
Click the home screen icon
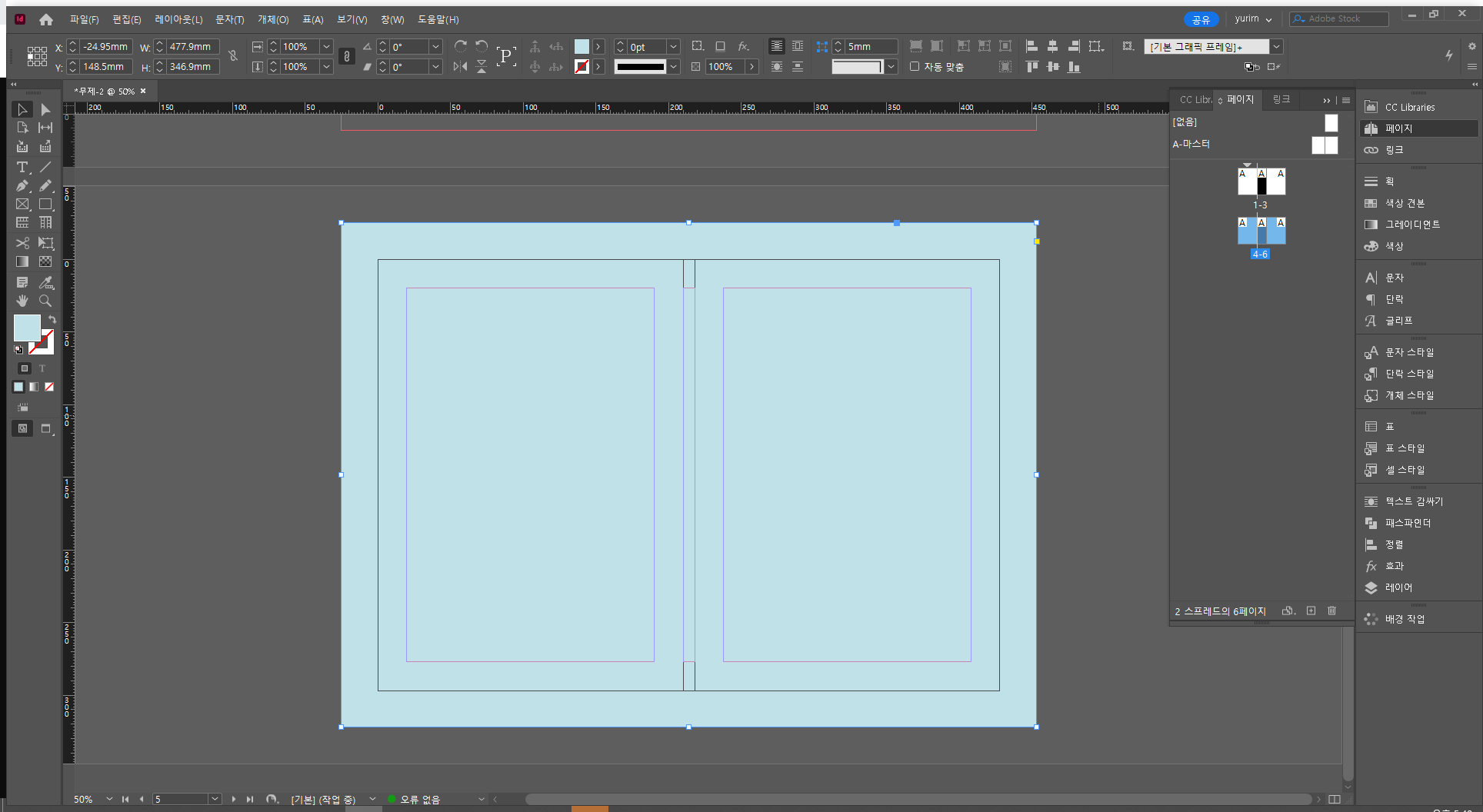pos(46,19)
